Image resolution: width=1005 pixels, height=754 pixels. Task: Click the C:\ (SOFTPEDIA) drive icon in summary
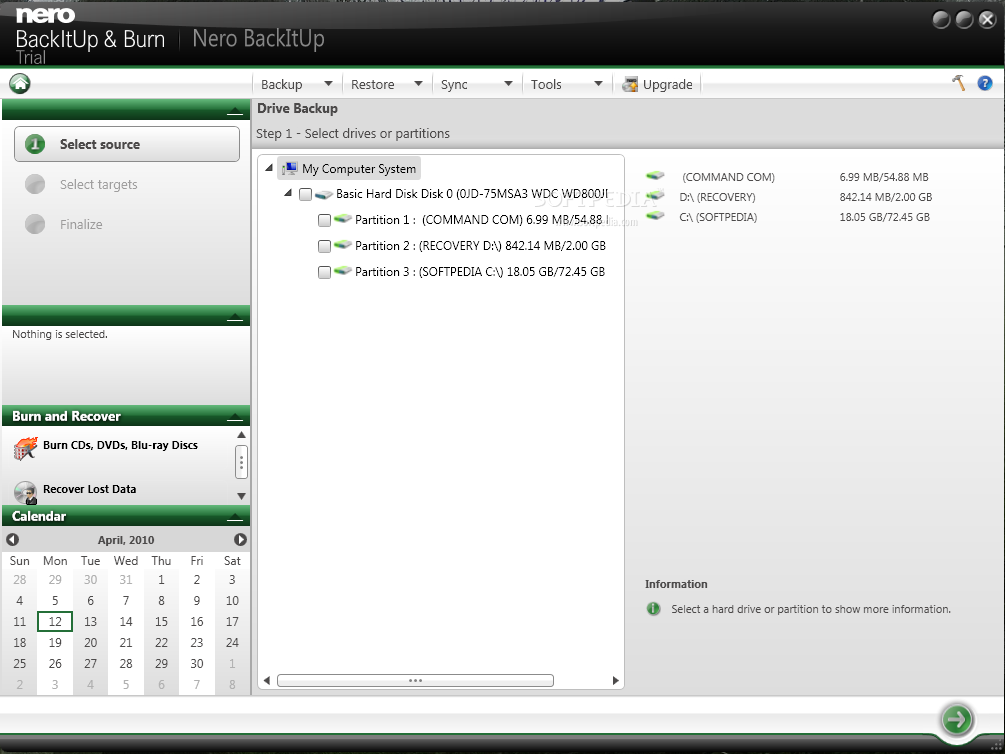(x=655, y=215)
